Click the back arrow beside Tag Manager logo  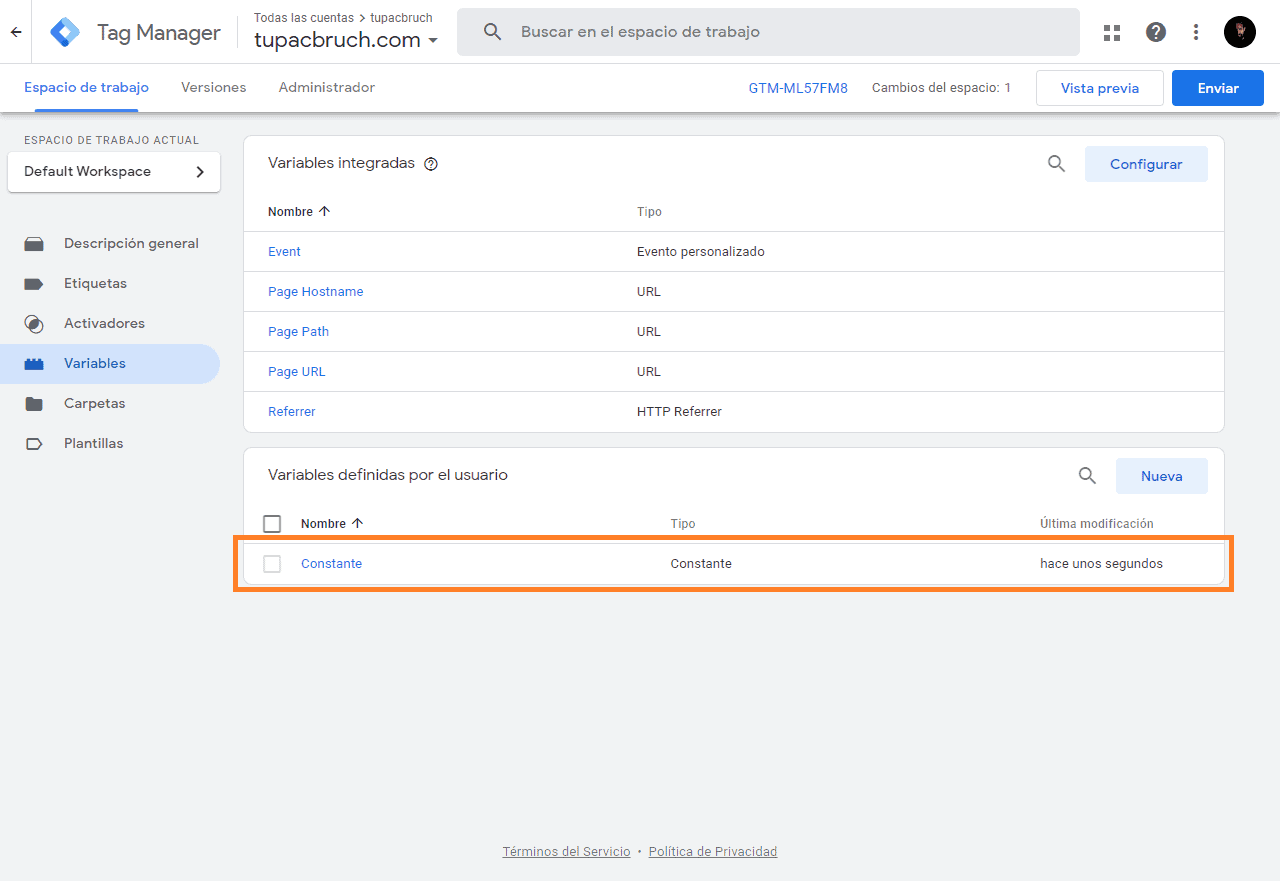[x=15, y=31]
